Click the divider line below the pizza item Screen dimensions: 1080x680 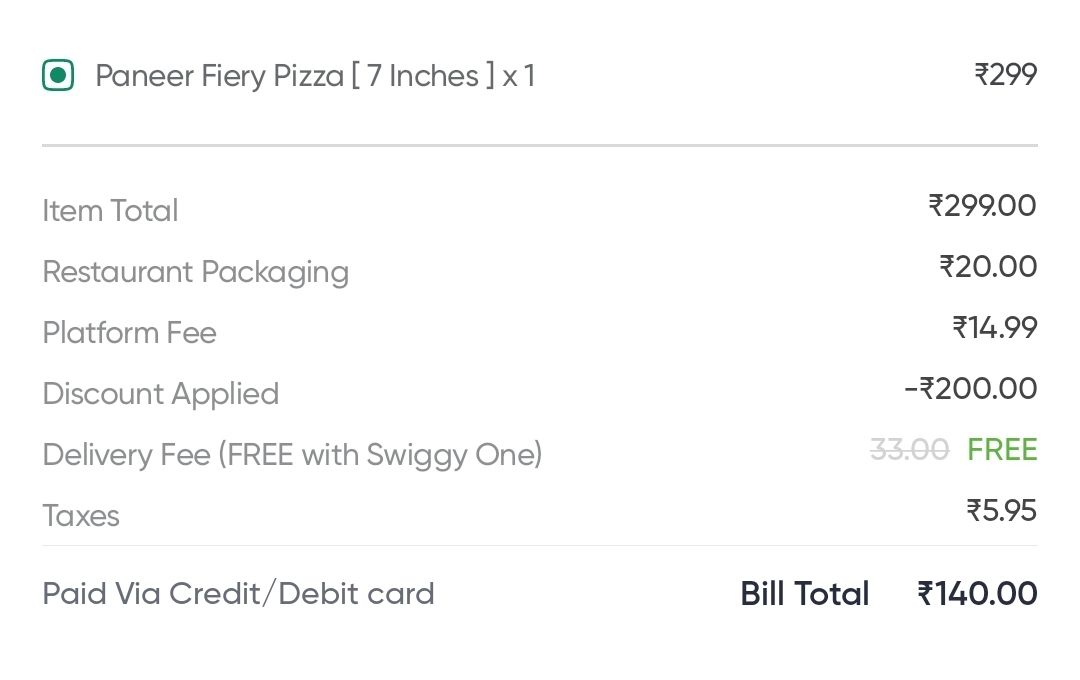coord(540,146)
